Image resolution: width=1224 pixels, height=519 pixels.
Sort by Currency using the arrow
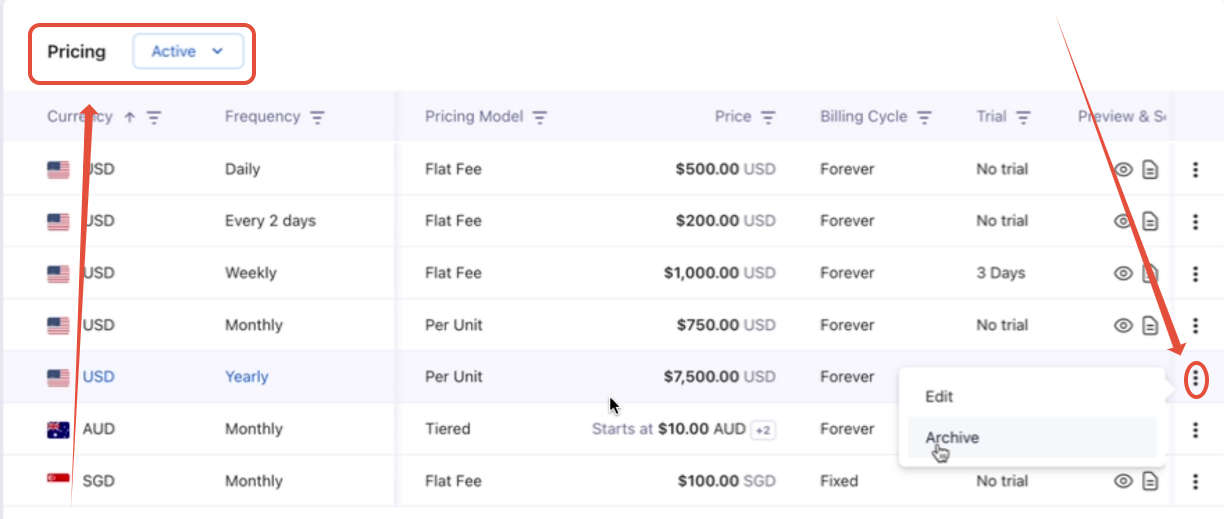129,117
